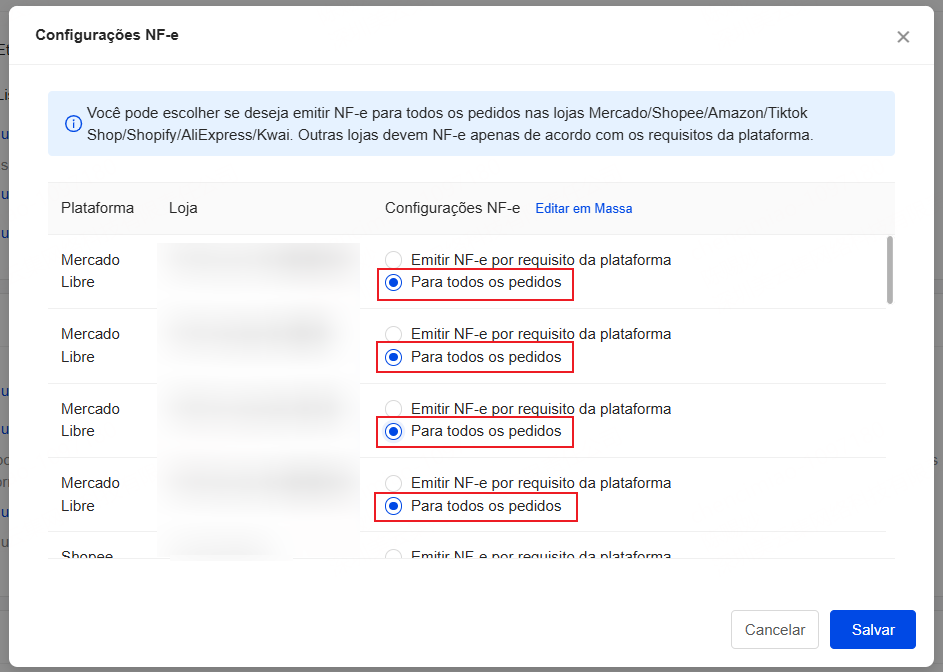The height and width of the screenshot is (672, 943).
Task: Select 'Emitir NF-e por requisito' in first Mercado Libre row
Action: 393,260
